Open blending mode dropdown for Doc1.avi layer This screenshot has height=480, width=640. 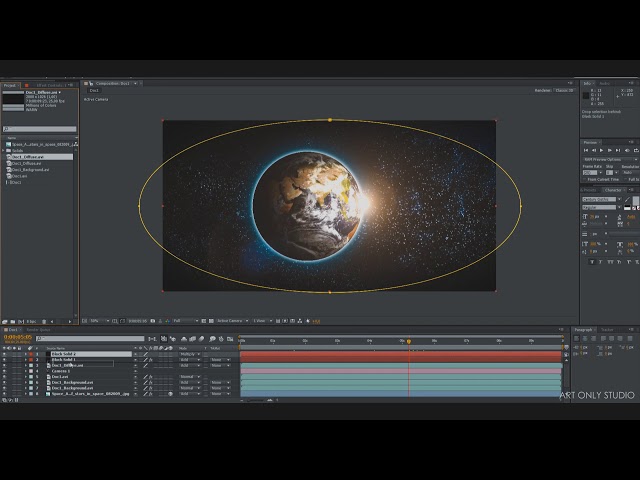[189, 377]
